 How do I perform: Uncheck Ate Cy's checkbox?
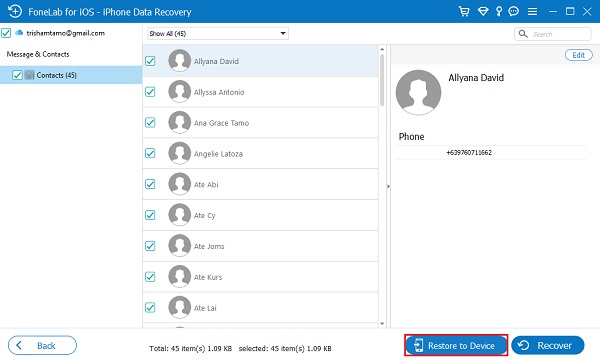[x=150, y=215]
